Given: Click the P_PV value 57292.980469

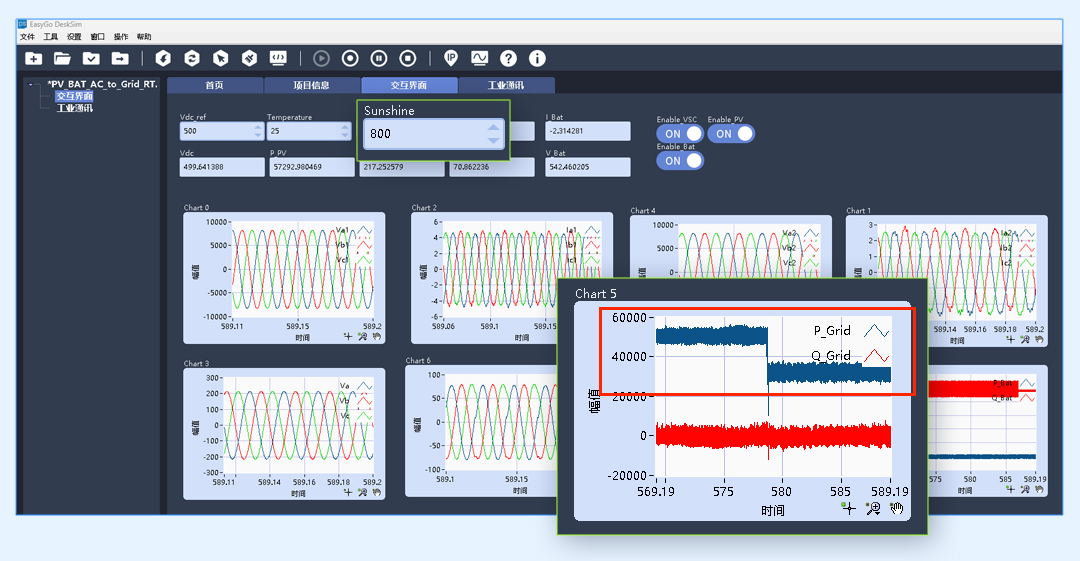Looking at the screenshot, I should pyautogui.click(x=312, y=167).
